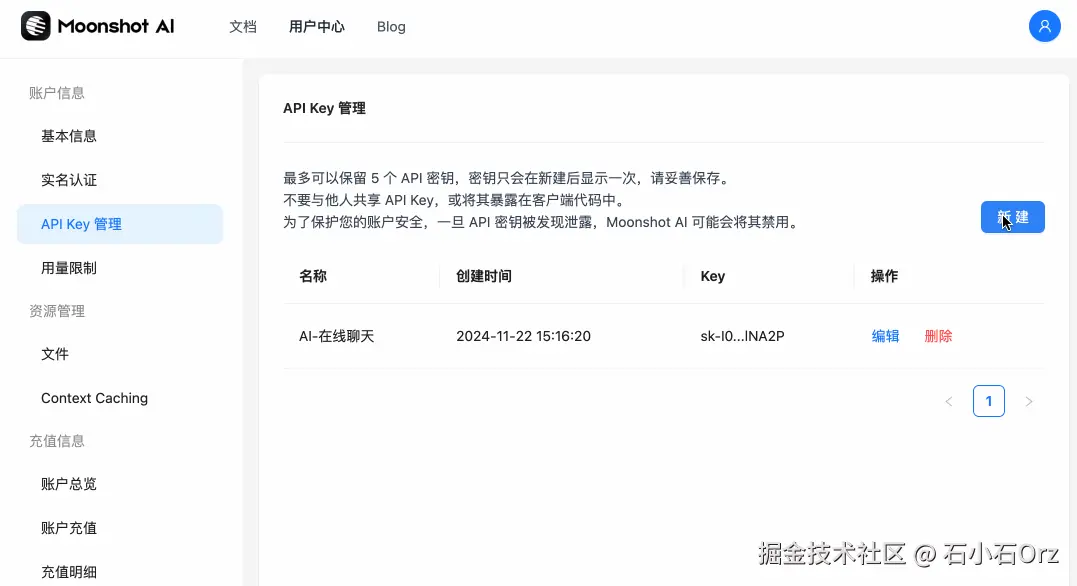Click the 账户信息 sidebar section label
This screenshot has height=586, width=1077.
click(x=56, y=93)
